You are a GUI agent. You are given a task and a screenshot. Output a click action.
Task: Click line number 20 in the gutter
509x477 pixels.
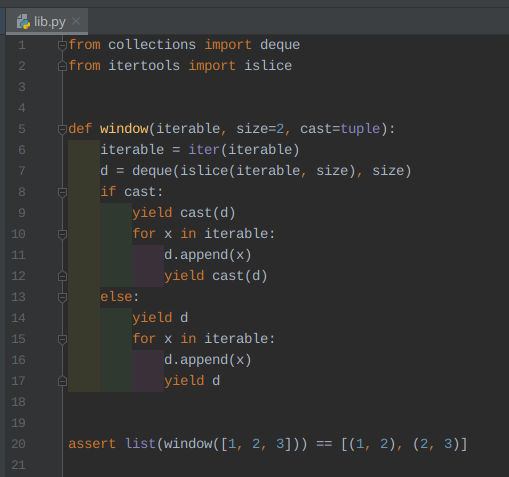click(x=18, y=444)
